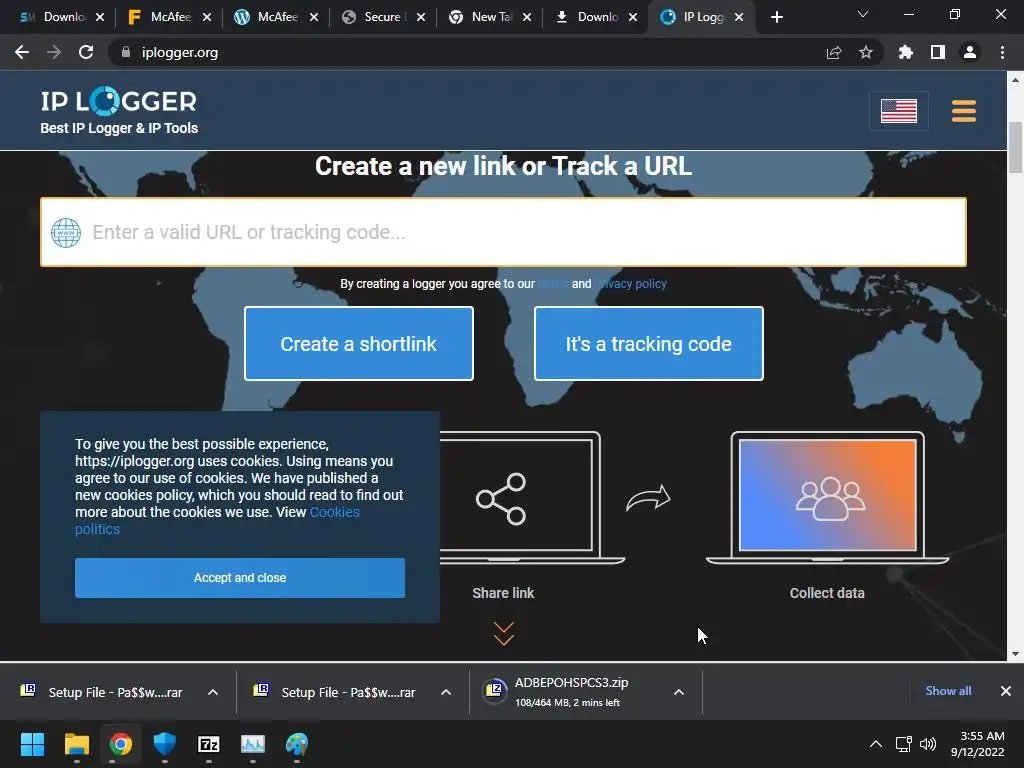
Task: Click the 'Collect data' caption
Action: pos(827,593)
